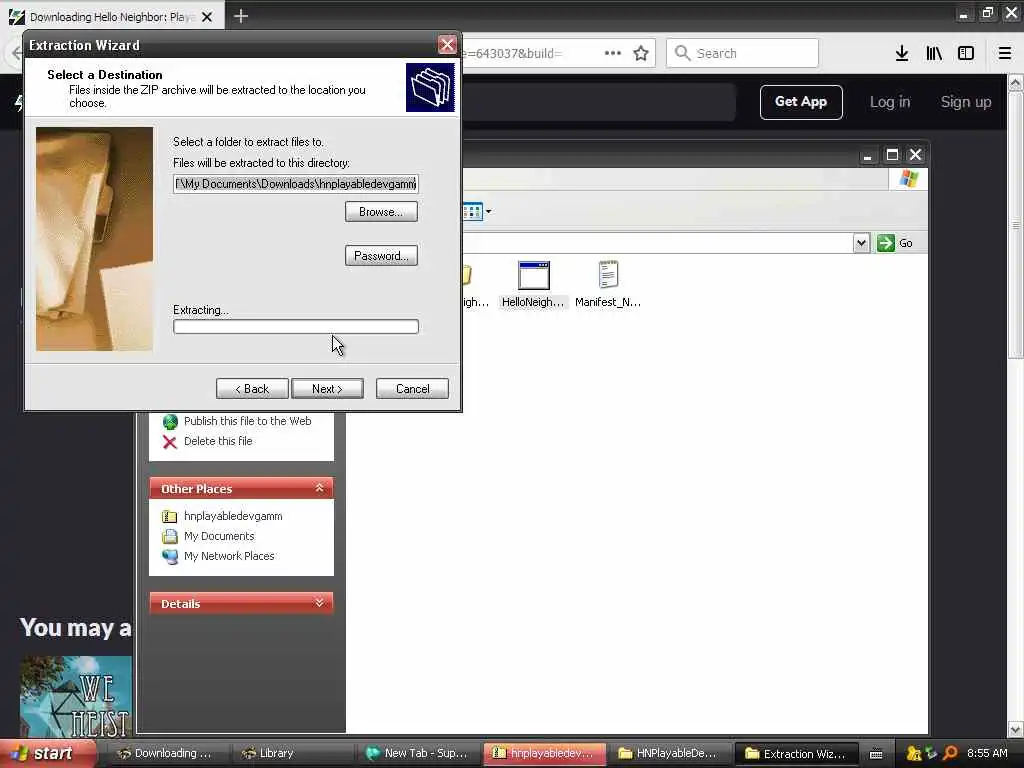The image size is (1024, 768).
Task: Open the Firefox Library icon
Action: (934, 53)
